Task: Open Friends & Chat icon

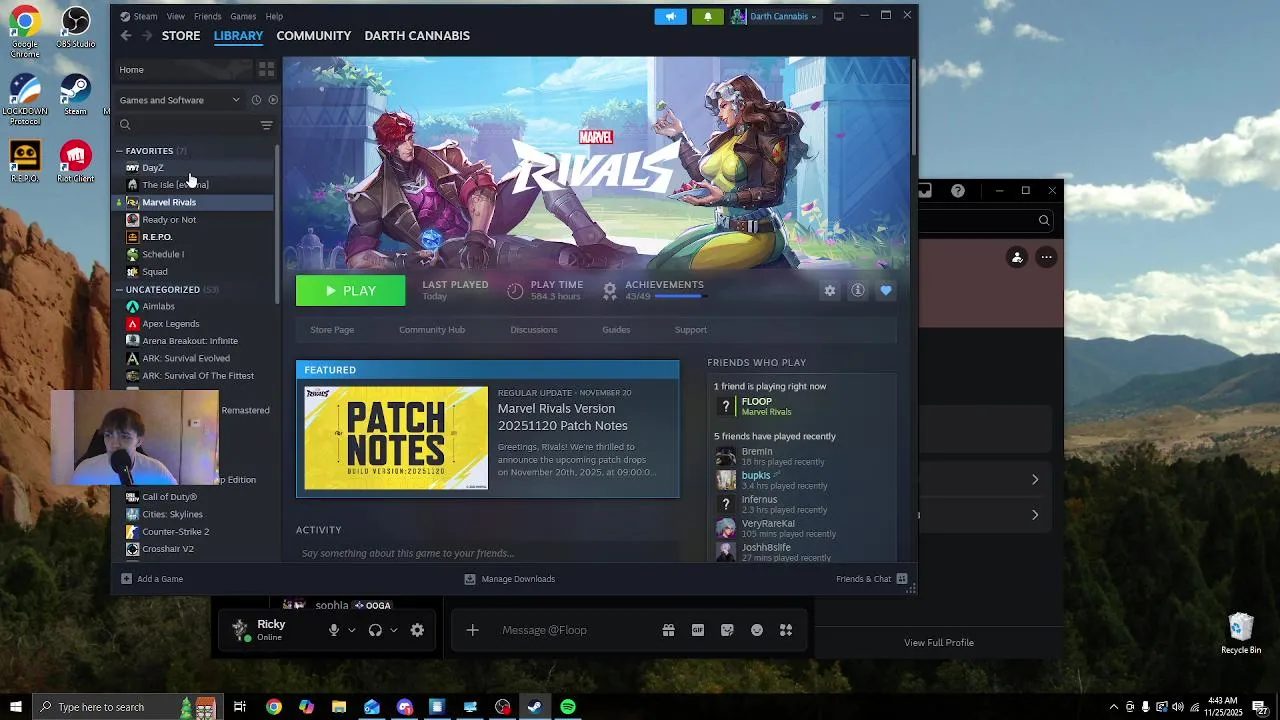Action: [x=902, y=579]
